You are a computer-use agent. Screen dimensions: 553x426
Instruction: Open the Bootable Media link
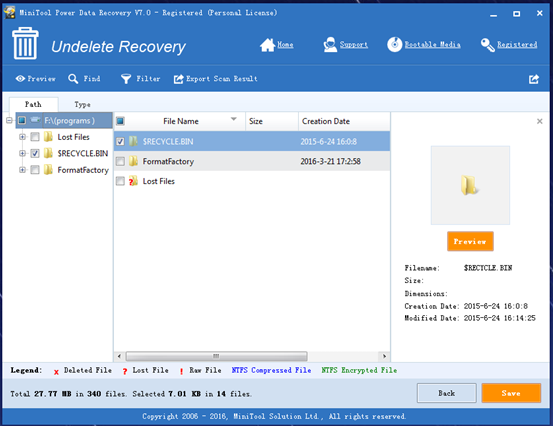point(432,45)
